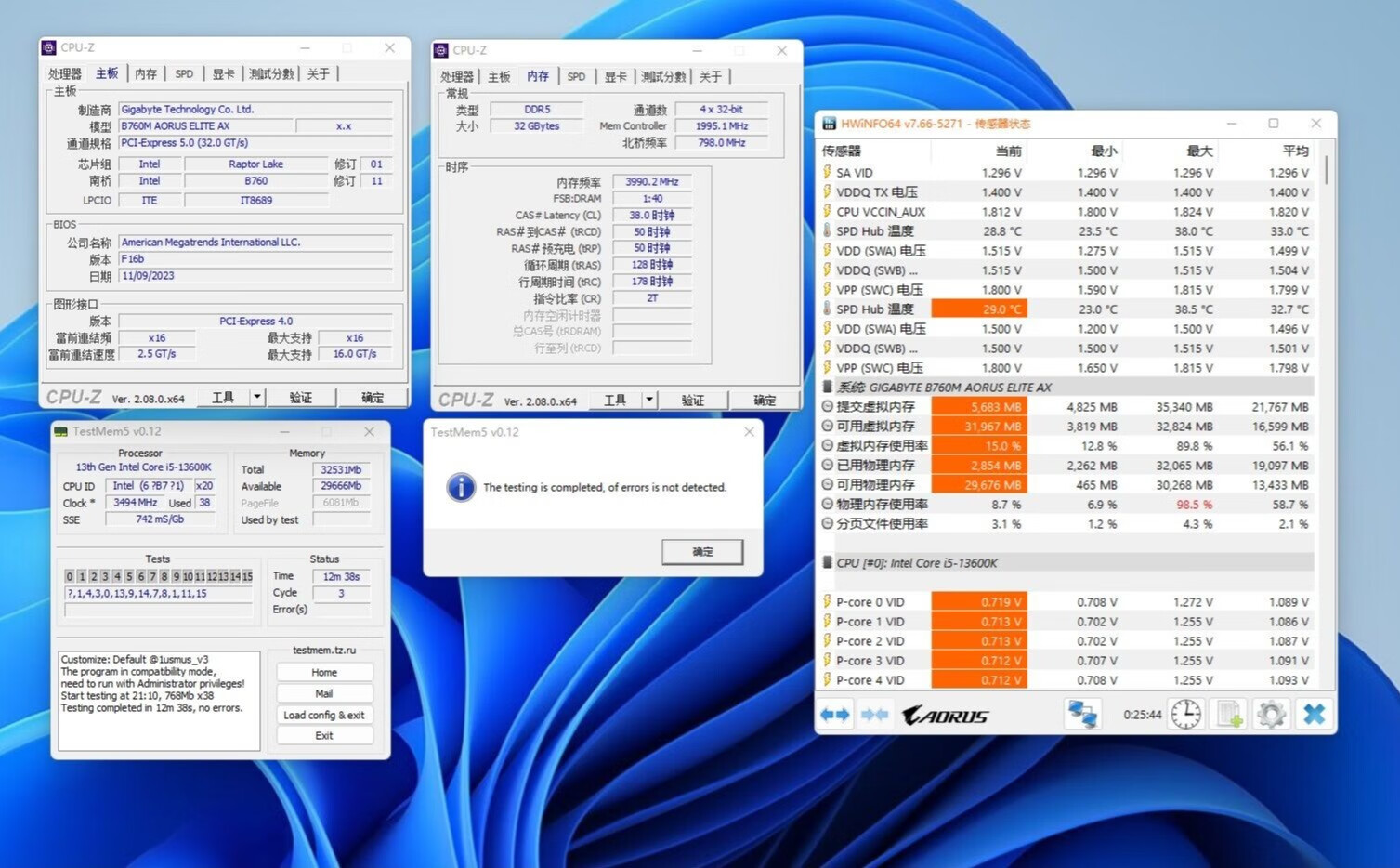Click 3990.2 MHz 内存频率 value field
The width and height of the screenshot is (1400, 868).
(x=652, y=182)
